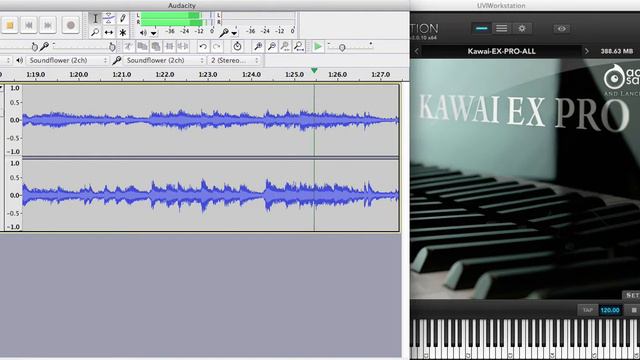Image resolution: width=640 pixels, height=360 pixels.
Task: Click a key on the UVIWorkstation piano keyboard
Action: tap(525, 339)
